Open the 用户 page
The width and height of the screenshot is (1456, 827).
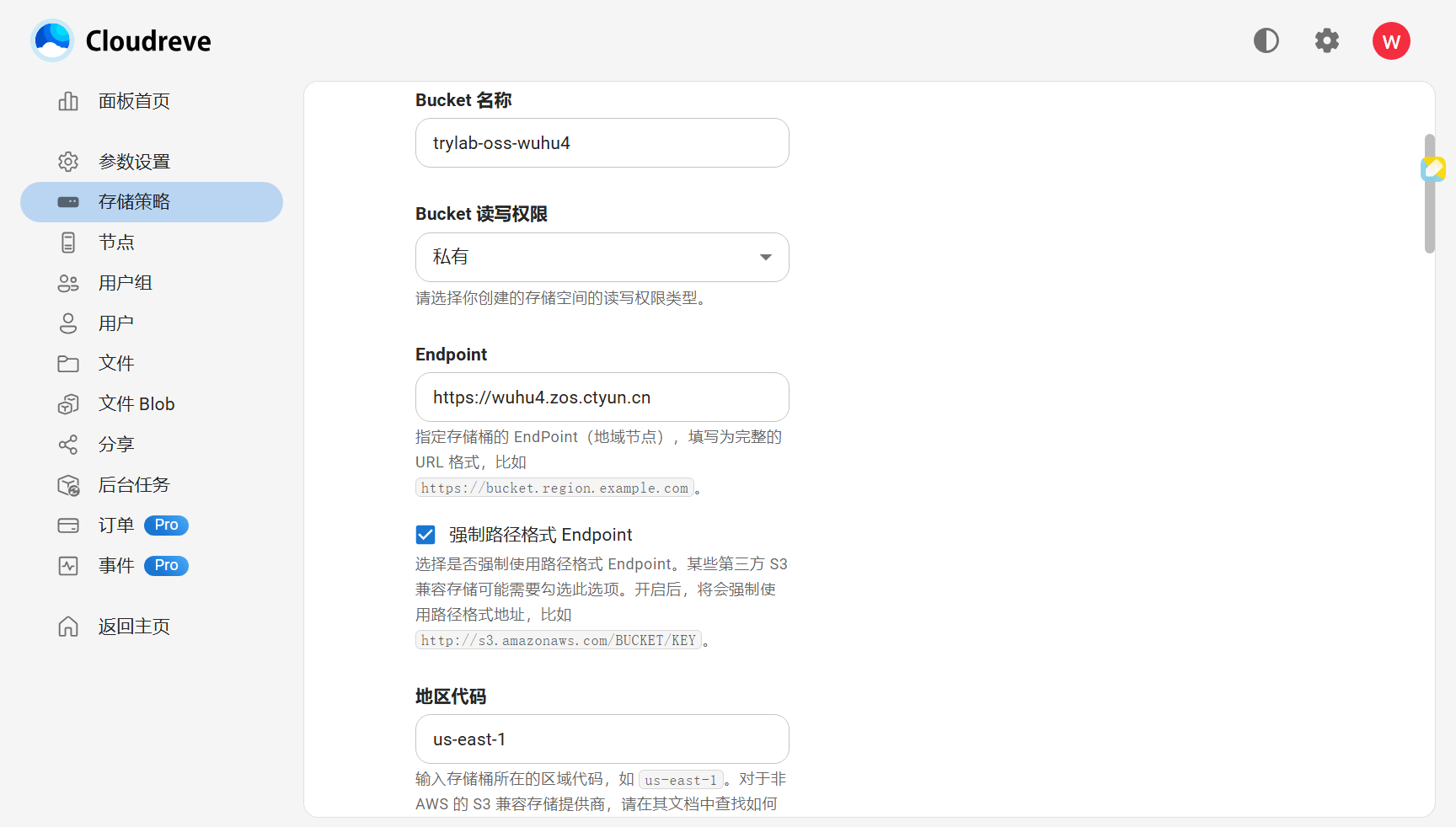116,323
